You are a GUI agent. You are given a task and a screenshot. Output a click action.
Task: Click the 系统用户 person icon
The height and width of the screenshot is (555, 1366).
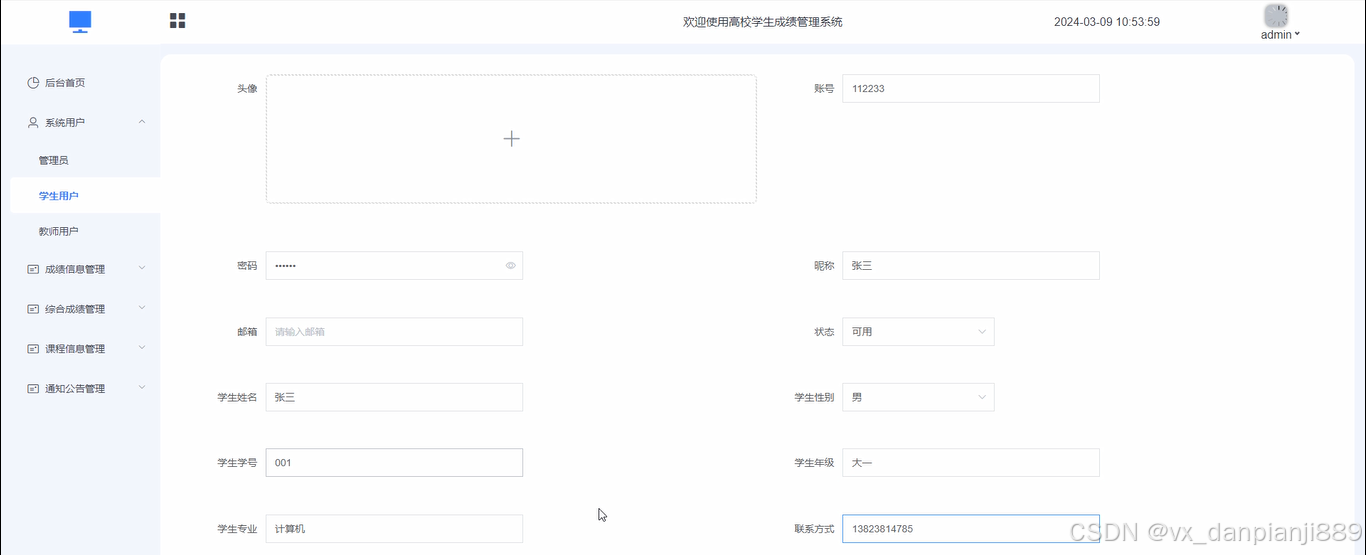pyautogui.click(x=33, y=123)
